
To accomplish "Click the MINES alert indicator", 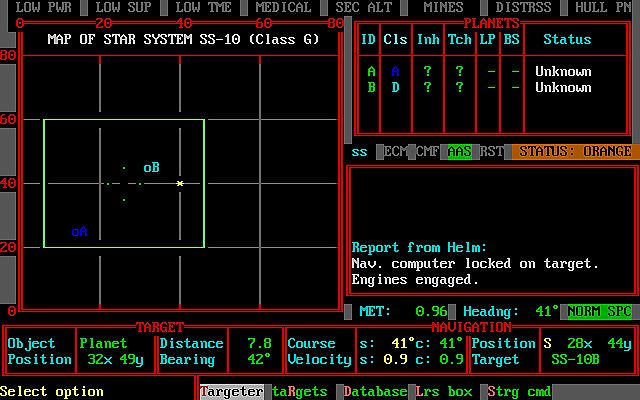I will 443,7.
